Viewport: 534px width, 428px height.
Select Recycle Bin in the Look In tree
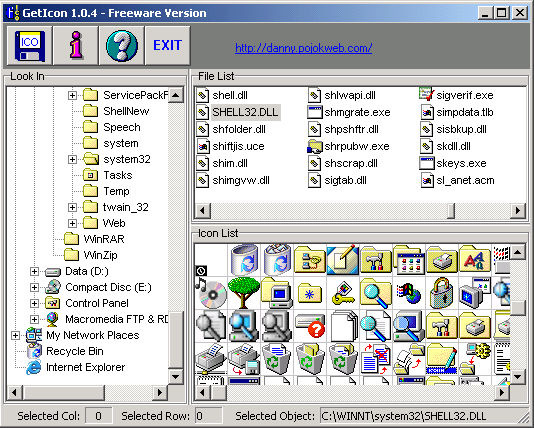[65, 351]
